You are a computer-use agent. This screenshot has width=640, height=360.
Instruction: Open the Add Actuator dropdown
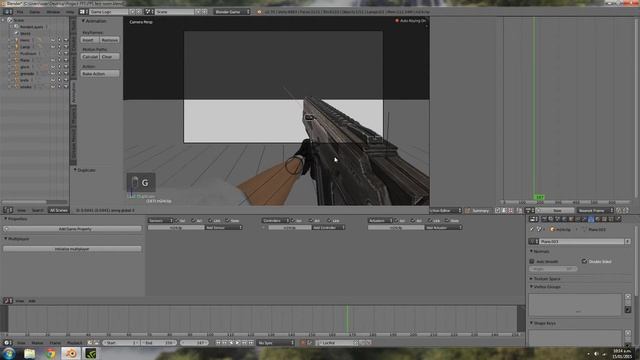443,228
